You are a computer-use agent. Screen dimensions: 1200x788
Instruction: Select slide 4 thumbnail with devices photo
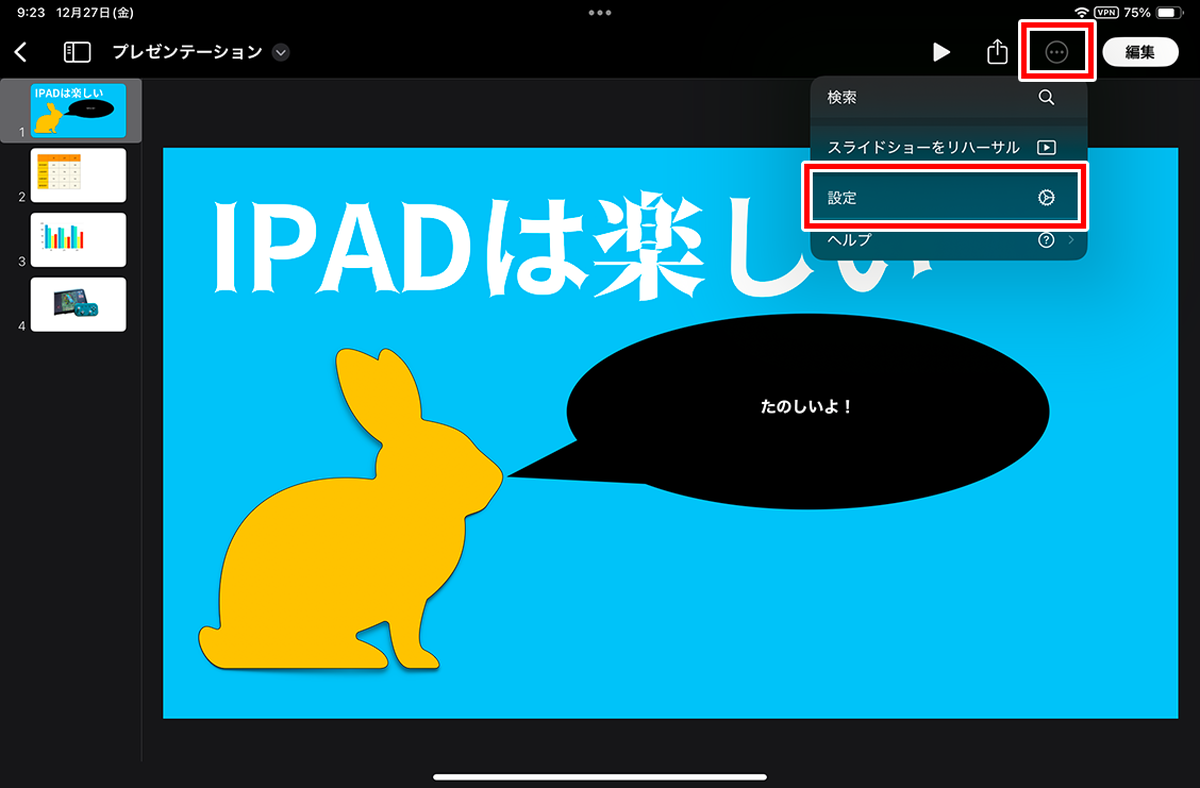pyautogui.click(x=78, y=304)
